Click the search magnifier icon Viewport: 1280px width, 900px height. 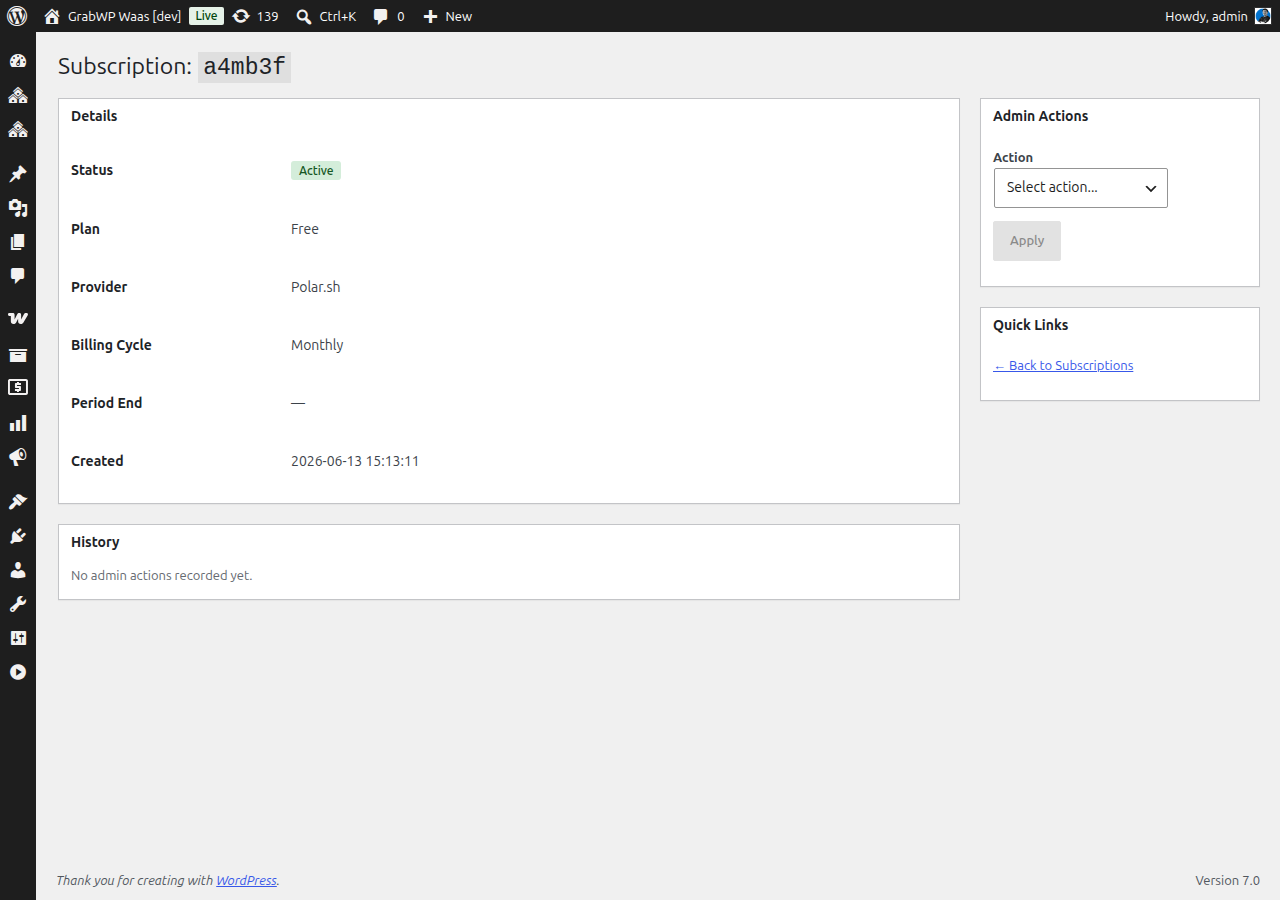click(304, 16)
